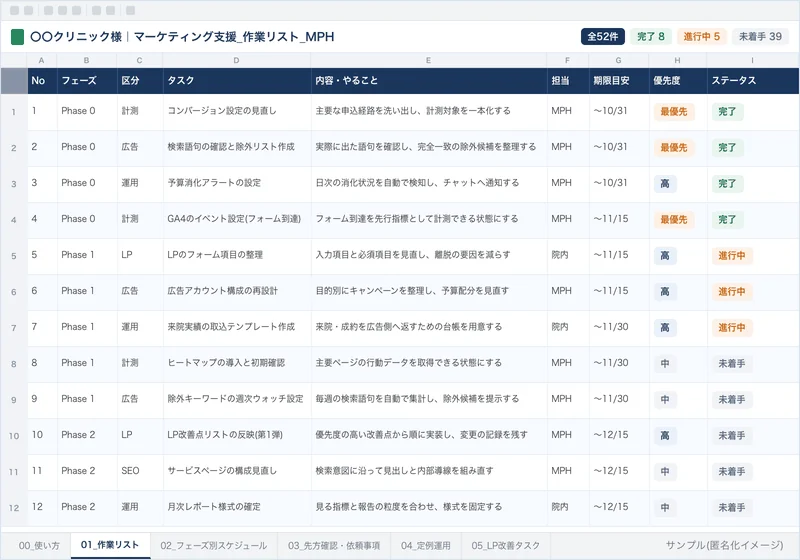Open the 05_LP改善タスク tab
Screen dimensions: 800x560
pos(505,545)
